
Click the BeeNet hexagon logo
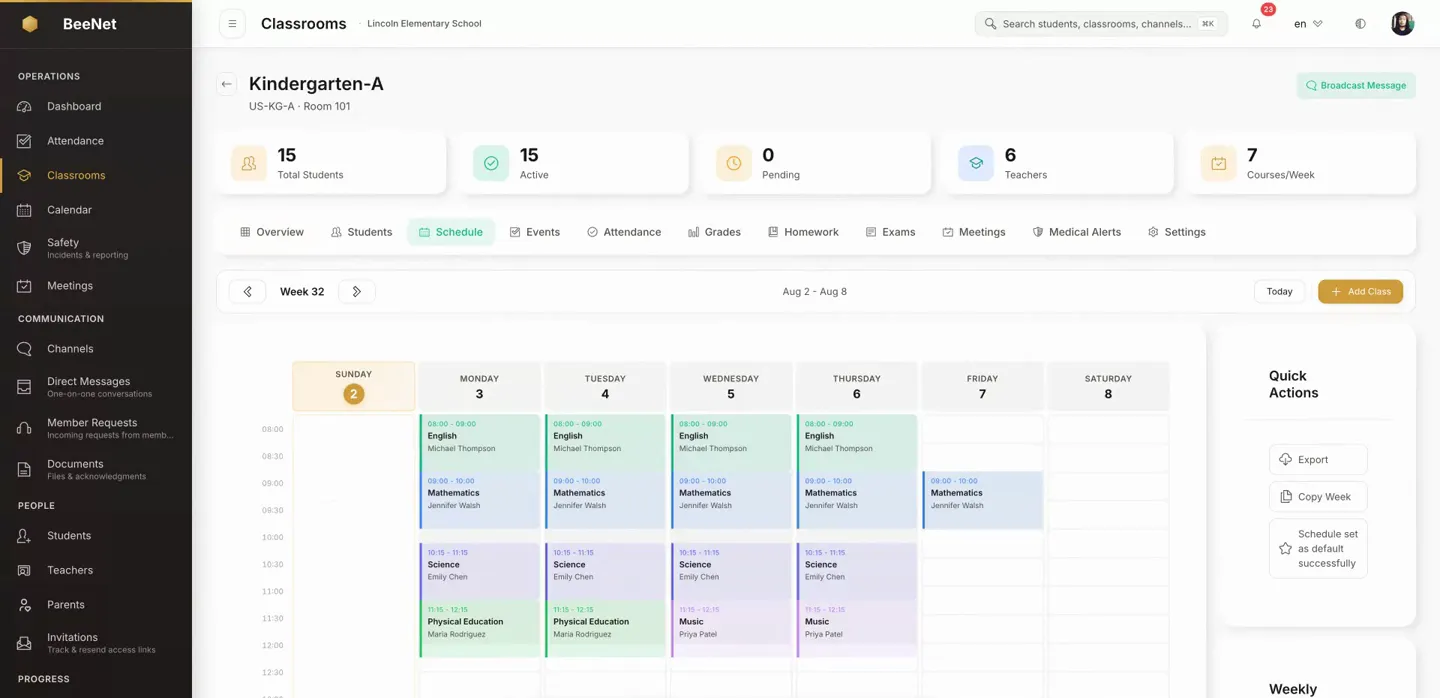click(30, 24)
